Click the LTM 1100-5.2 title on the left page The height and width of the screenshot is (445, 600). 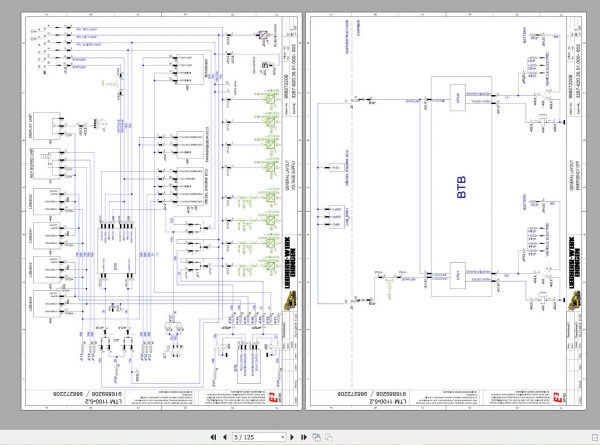coord(105,402)
